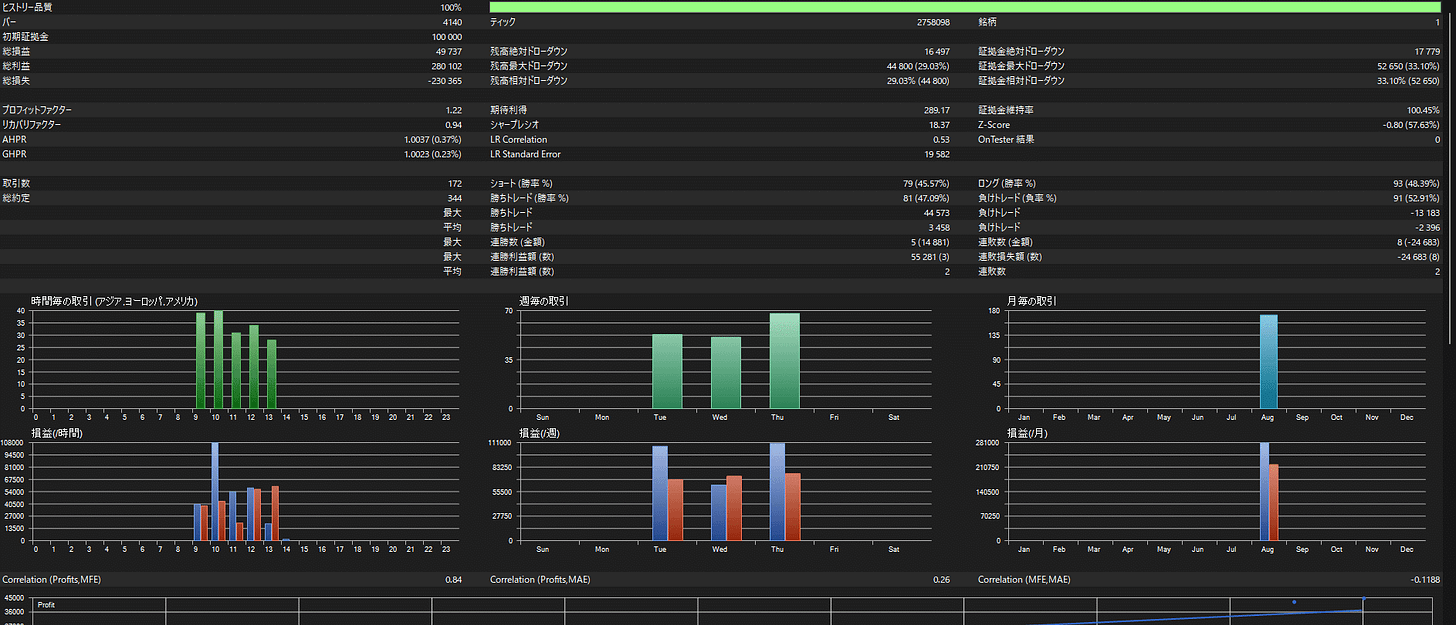Image resolution: width=1456 pixels, height=625 pixels.
Task: Click the Tue bar in the weekly trades chart
Action: pos(667,371)
